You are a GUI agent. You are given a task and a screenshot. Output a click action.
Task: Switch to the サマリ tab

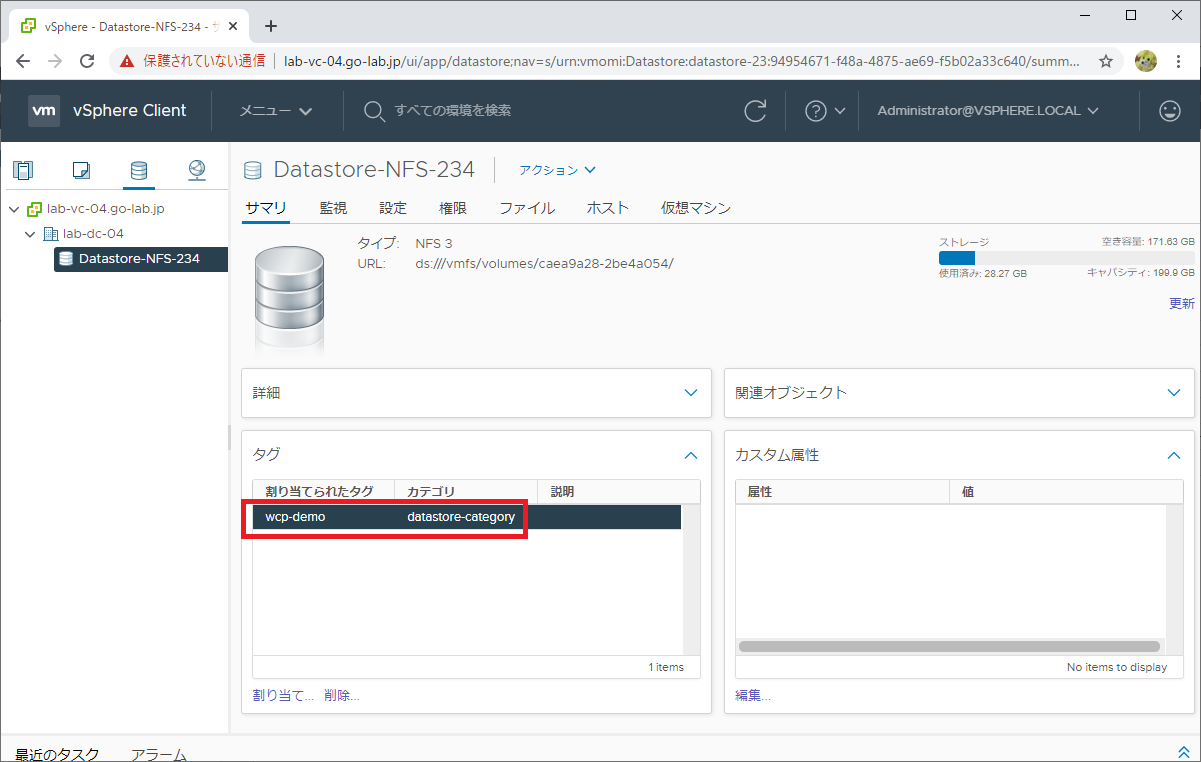coord(266,208)
